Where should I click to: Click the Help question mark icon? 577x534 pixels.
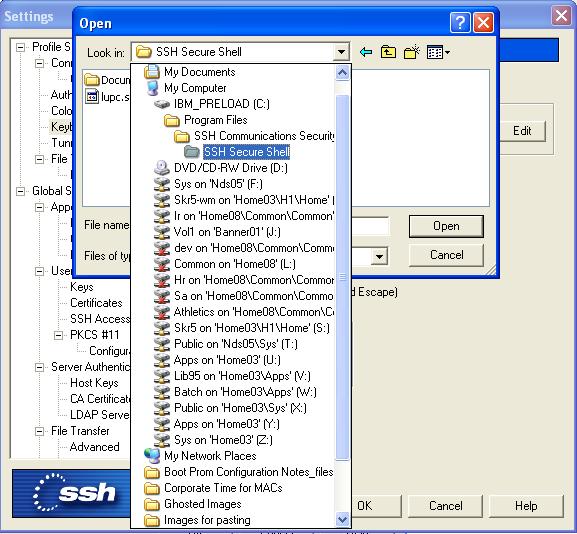point(460,23)
